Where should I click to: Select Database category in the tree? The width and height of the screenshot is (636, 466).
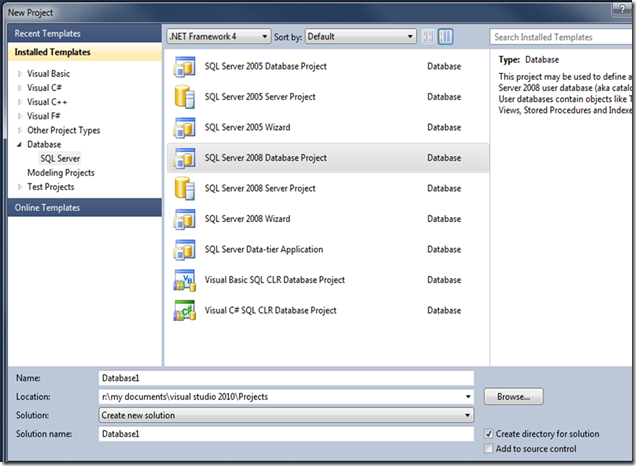[44, 144]
